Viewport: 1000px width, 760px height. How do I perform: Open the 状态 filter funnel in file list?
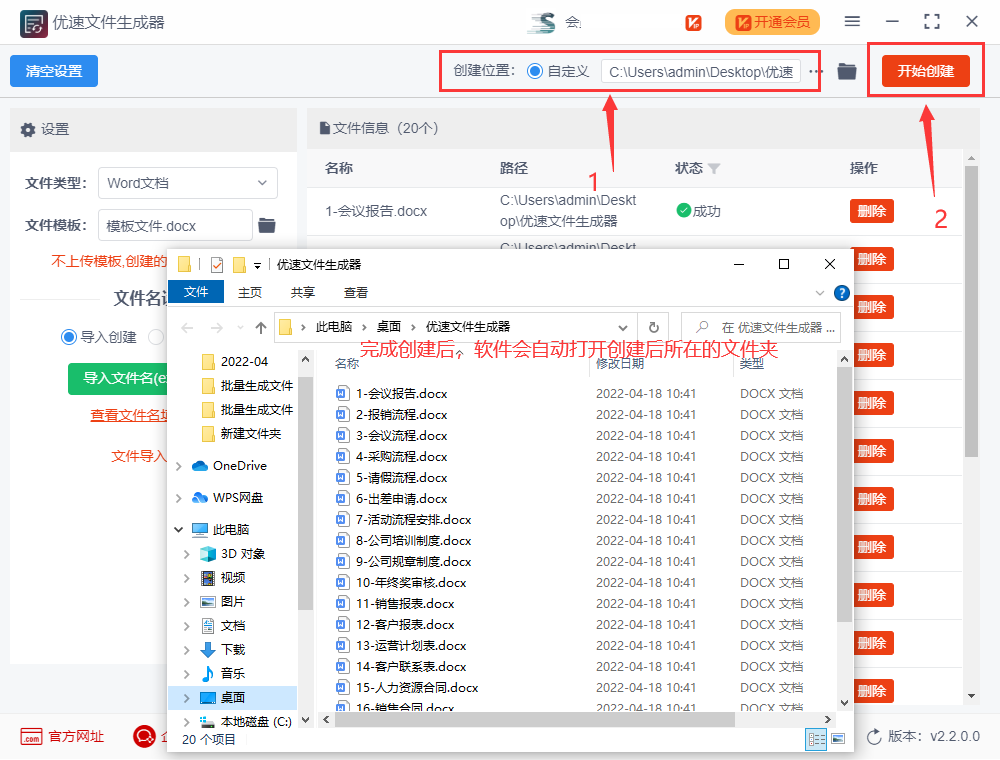[712, 169]
